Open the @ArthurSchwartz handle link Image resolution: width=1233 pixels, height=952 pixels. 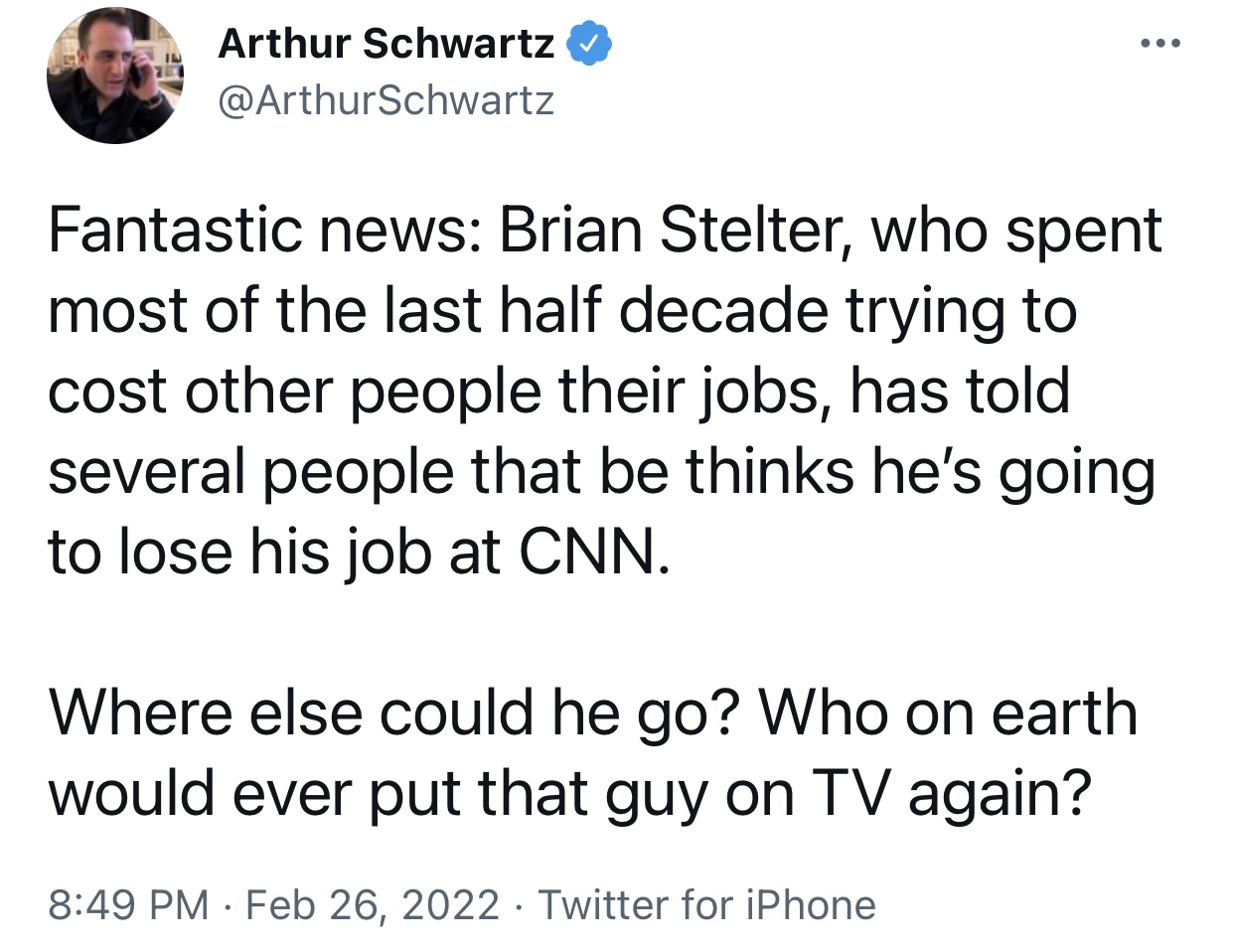tap(385, 100)
